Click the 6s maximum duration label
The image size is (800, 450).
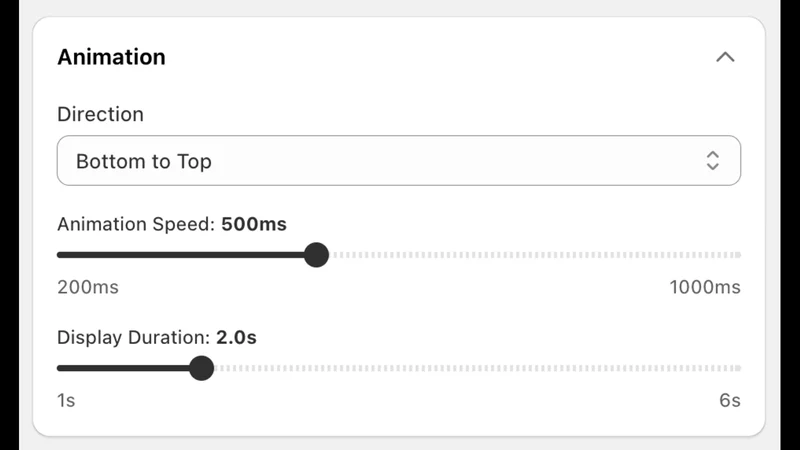coord(730,401)
